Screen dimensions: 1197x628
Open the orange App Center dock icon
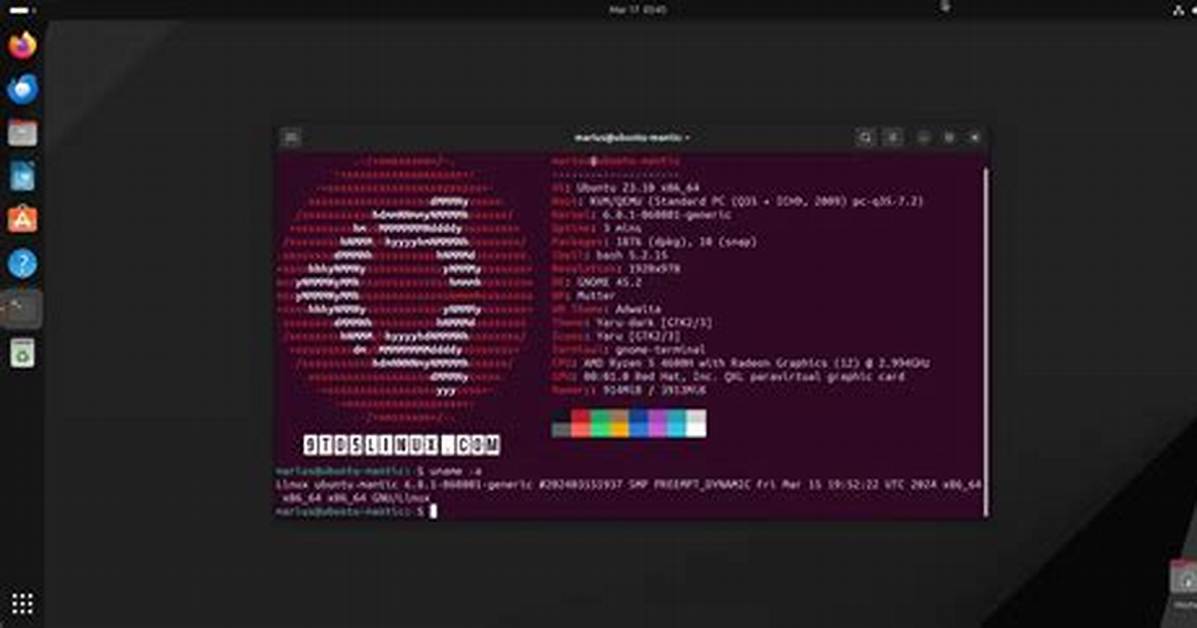coord(22,220)
